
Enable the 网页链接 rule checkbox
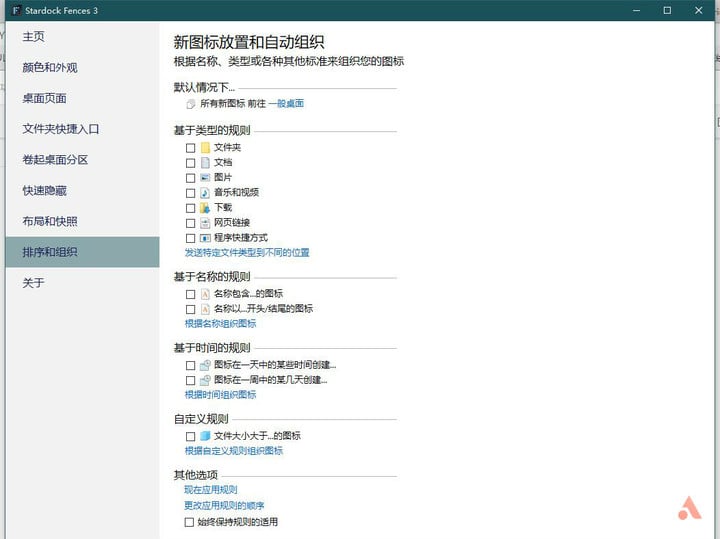pos(191,224)
